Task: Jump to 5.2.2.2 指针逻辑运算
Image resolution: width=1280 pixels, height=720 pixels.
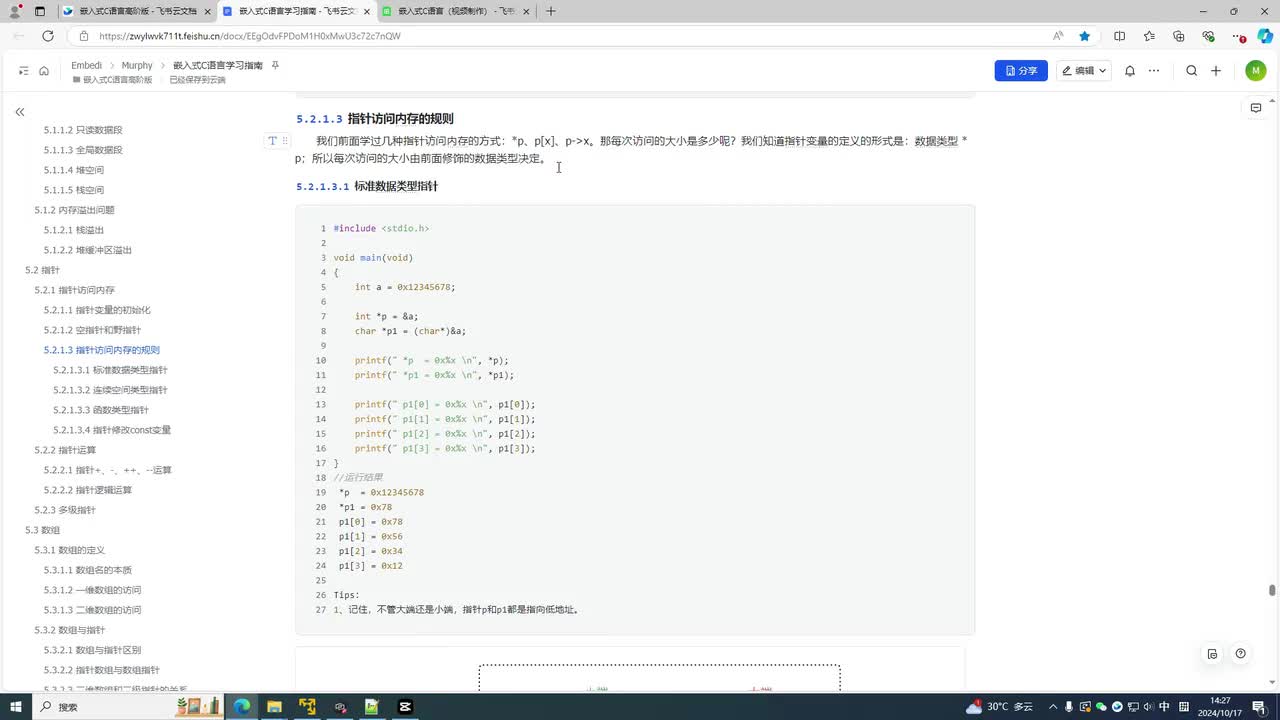Action: point(88,490)
